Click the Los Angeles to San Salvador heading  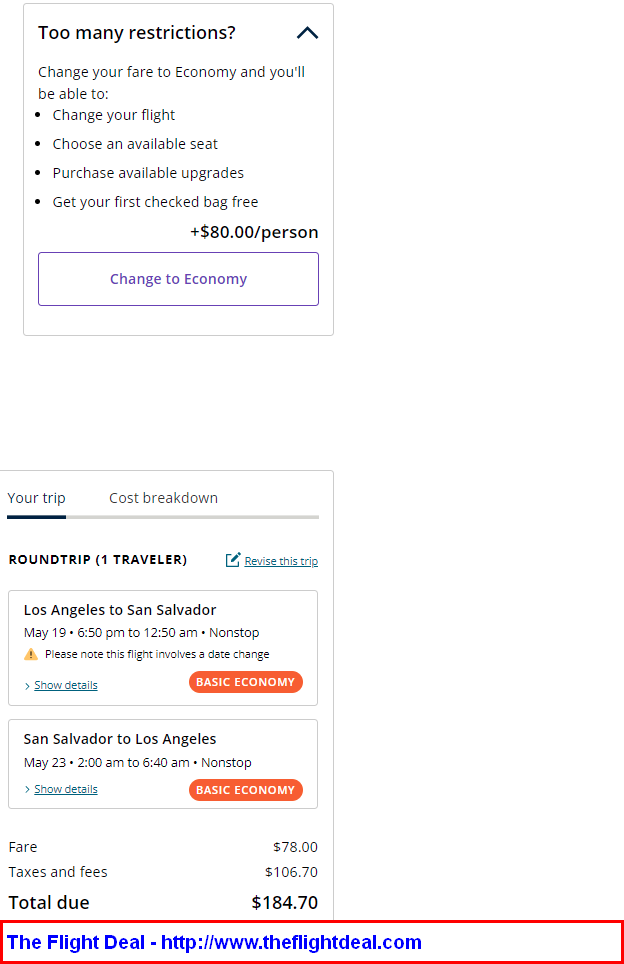[120, 610]
